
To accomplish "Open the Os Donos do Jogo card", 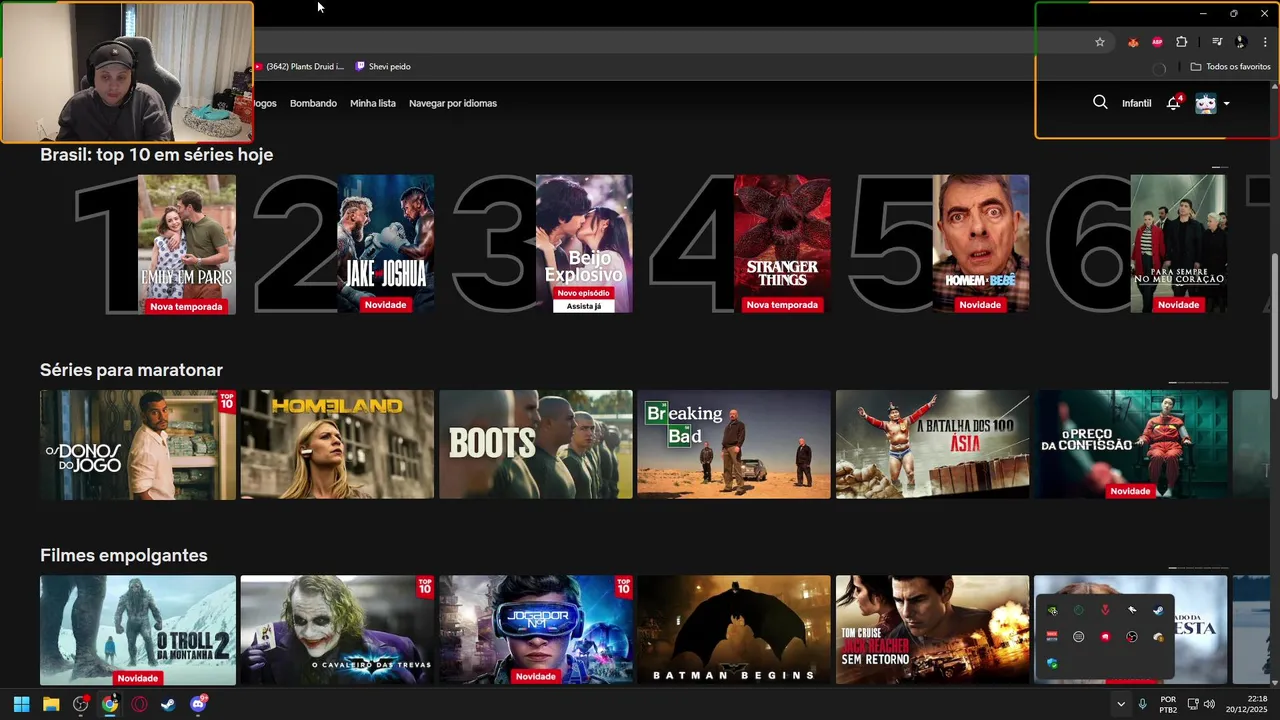I will click(x=138, y=444).
